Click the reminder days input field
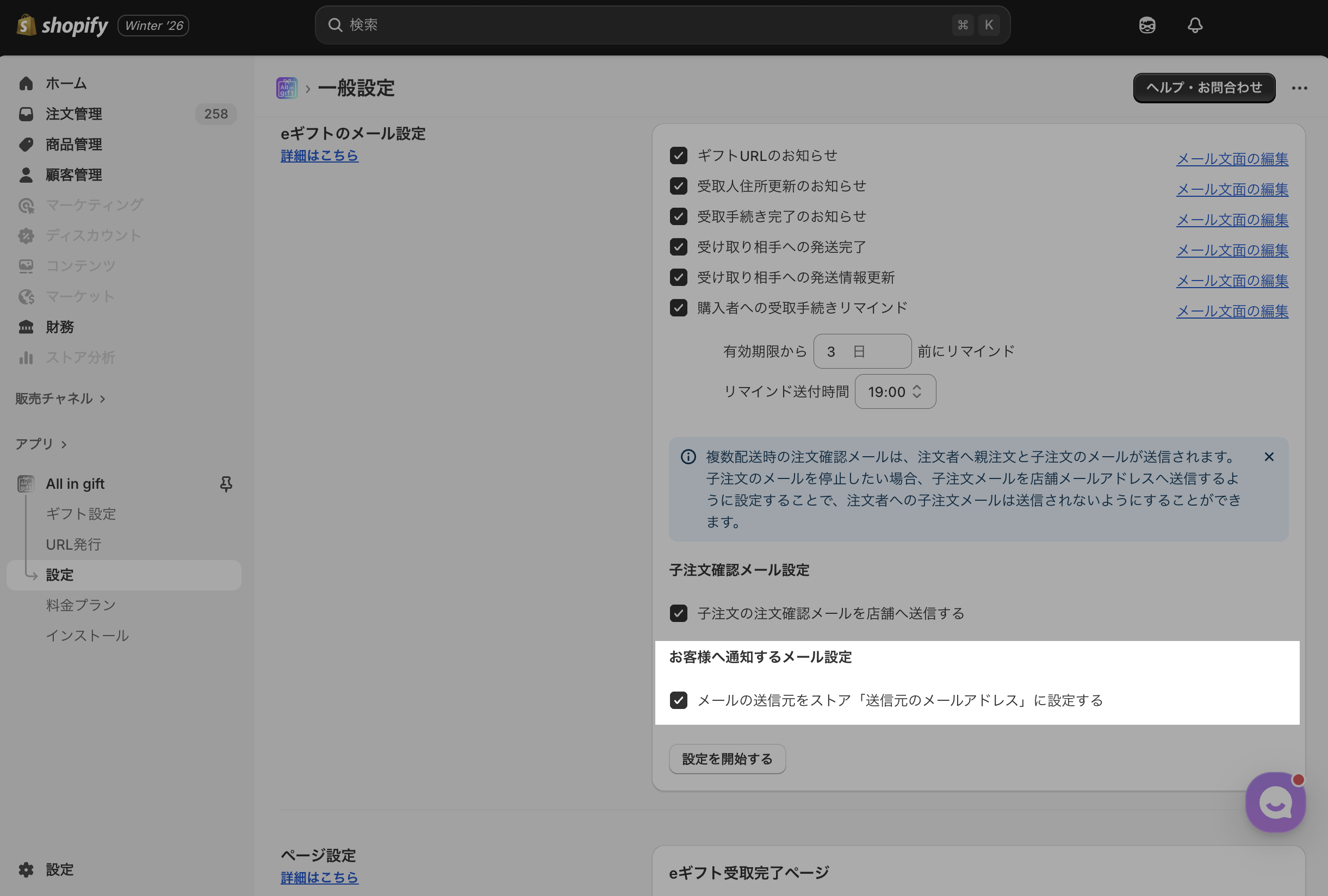The width and height of the screenshot is (1328, 896). [x=861, y=351]
